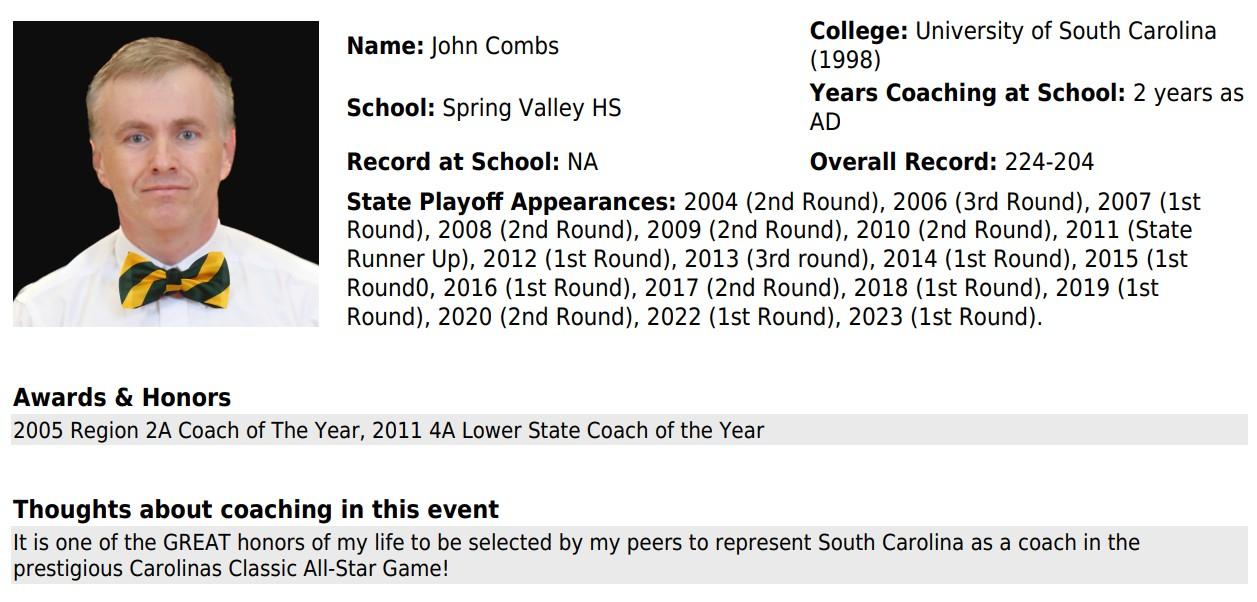Click the "School:" label
This screenshot has height=602, width=1257.
pos(391,108)
